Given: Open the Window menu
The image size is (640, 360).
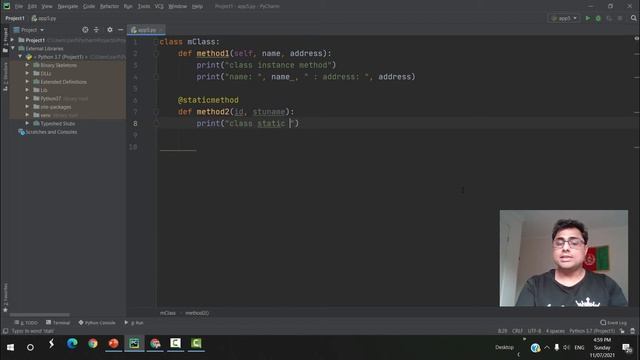Looking at the screenshot, I should point(178,7).
